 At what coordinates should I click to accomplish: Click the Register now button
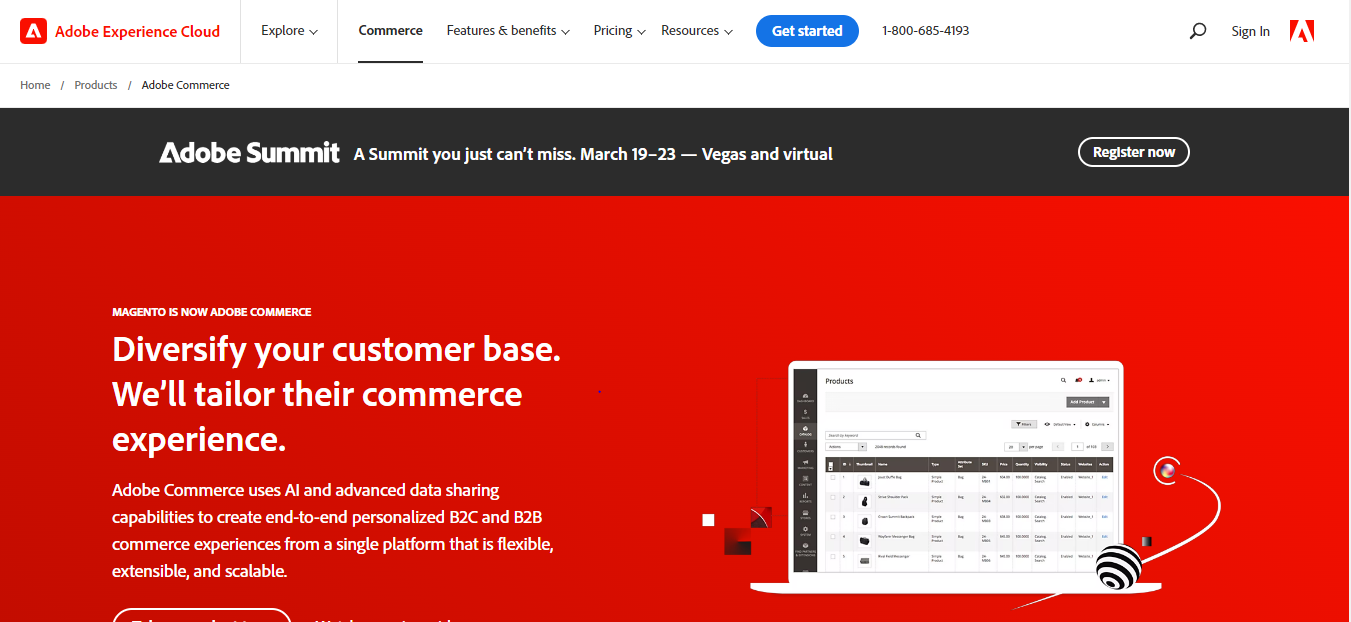coord(1134,152)
